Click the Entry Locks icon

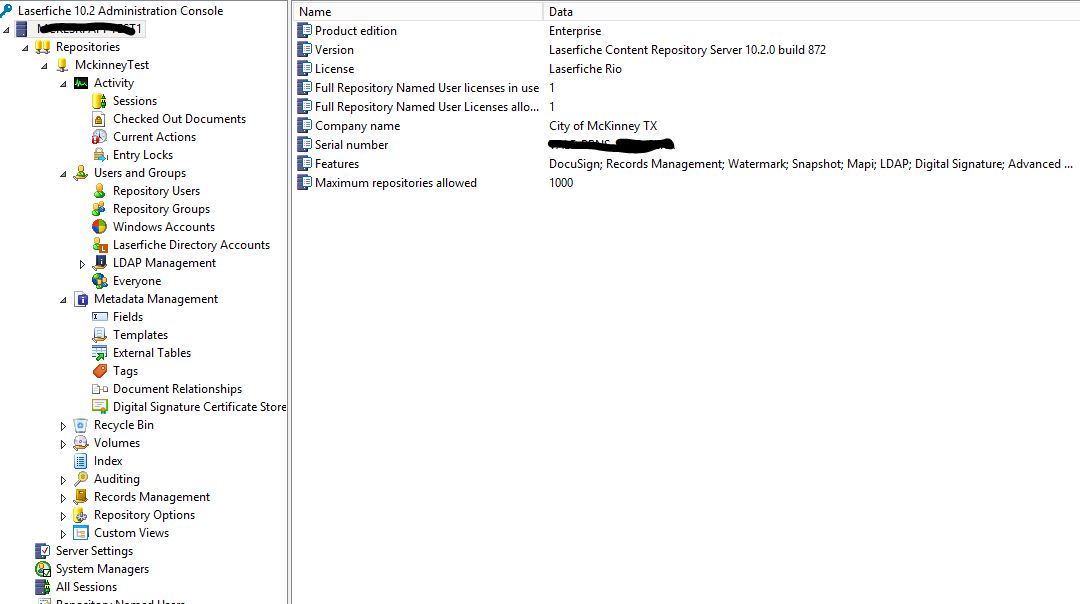click(x=100, y=154)
